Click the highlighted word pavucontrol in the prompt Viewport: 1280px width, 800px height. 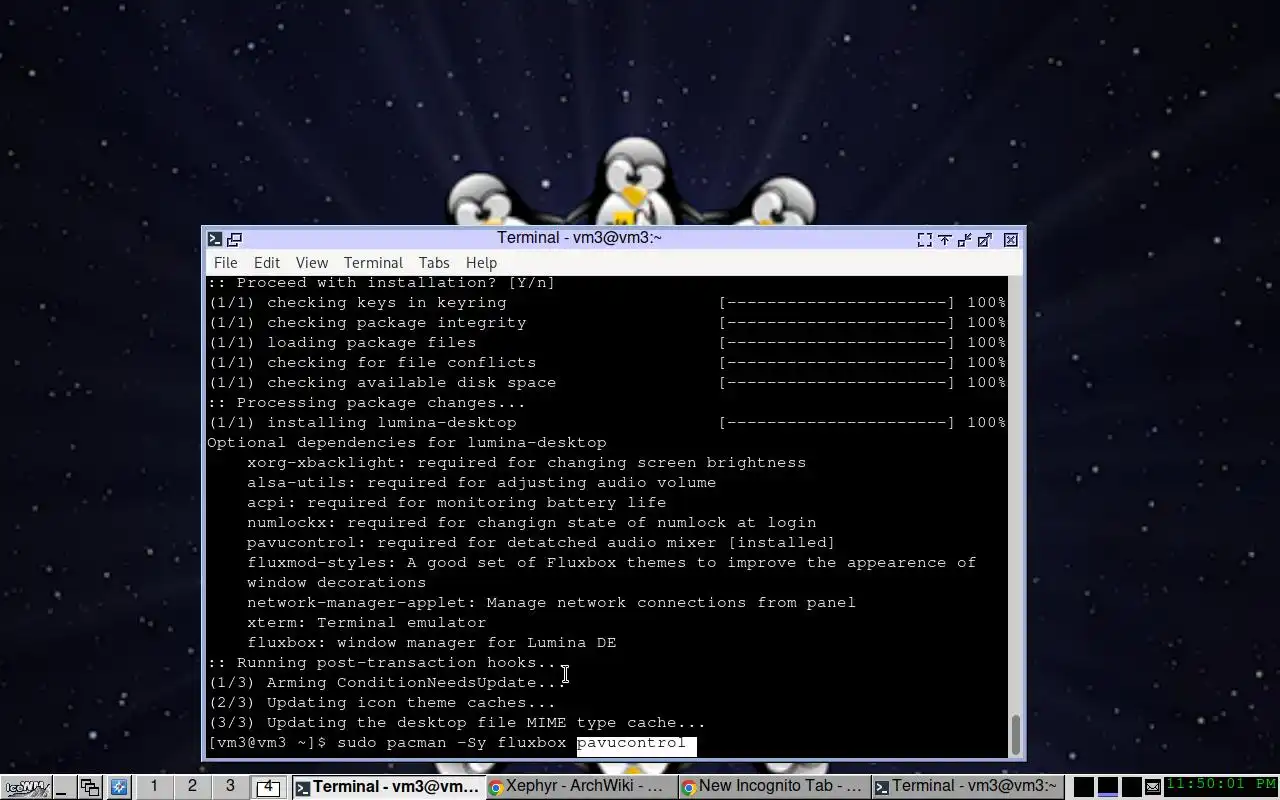coord(631,743)
